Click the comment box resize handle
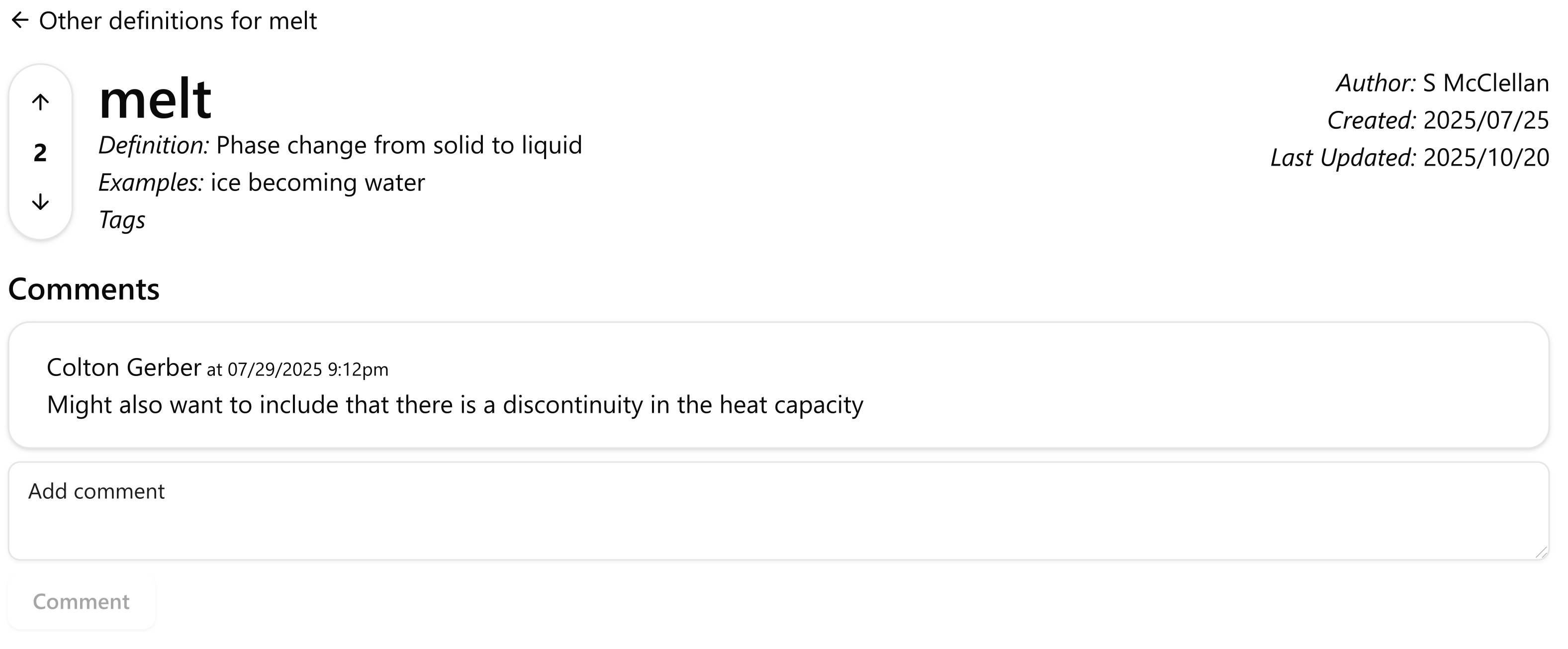This screenshot has height=649, width=1568. click(x=1541, y=552)
